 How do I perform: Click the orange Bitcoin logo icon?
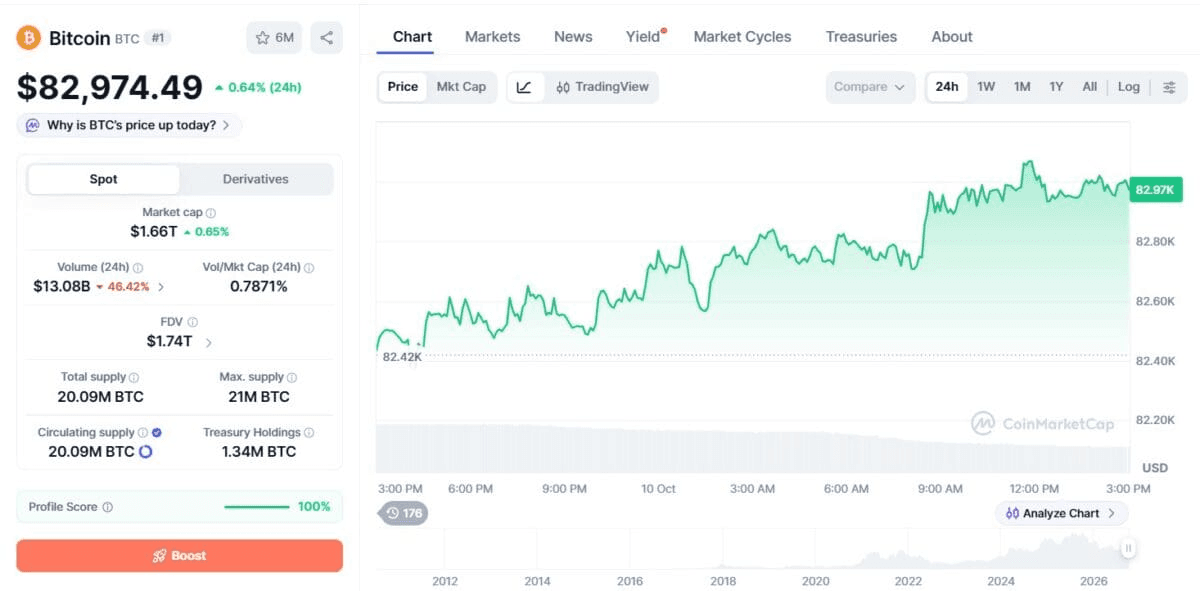pyautogui.click(x=29, y=38)
